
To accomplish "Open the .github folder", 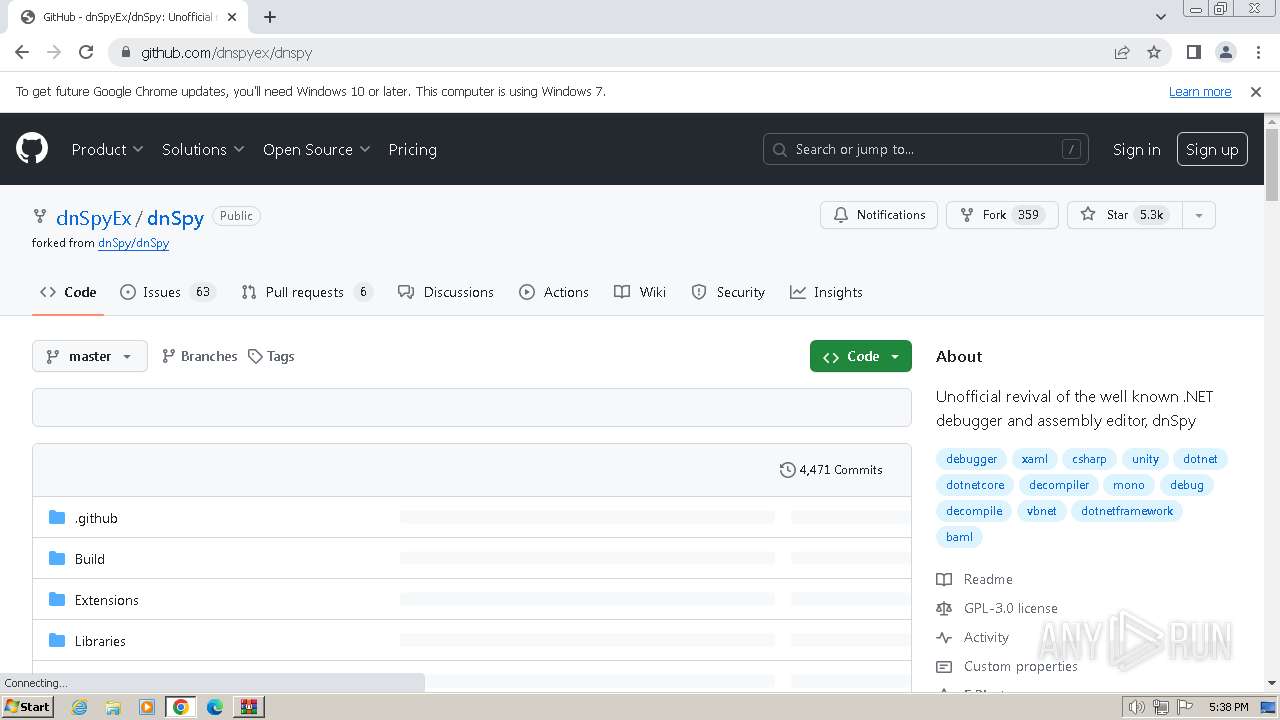I will point(96,518).
